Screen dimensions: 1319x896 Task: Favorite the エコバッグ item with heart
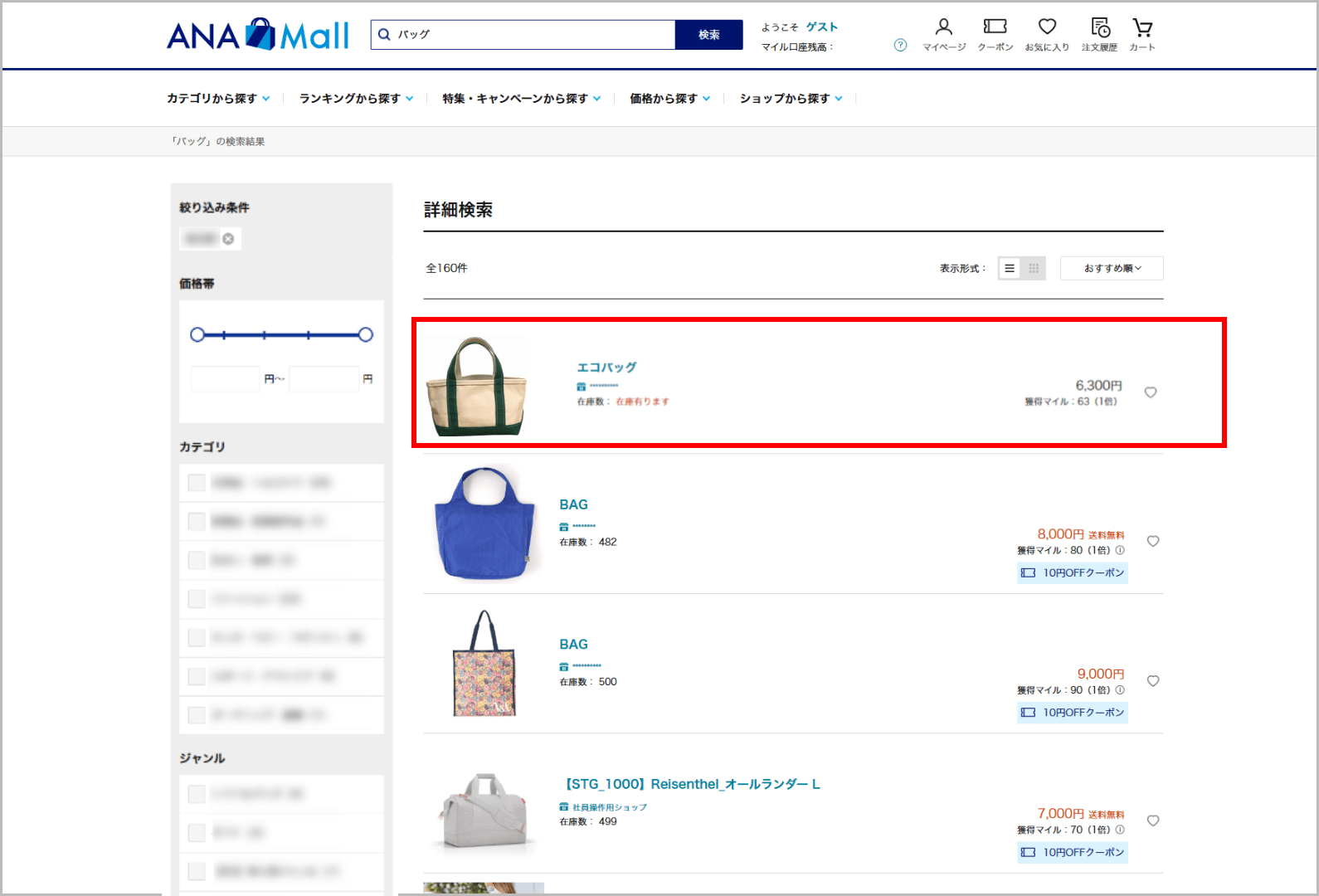(x=1151, y=392)
